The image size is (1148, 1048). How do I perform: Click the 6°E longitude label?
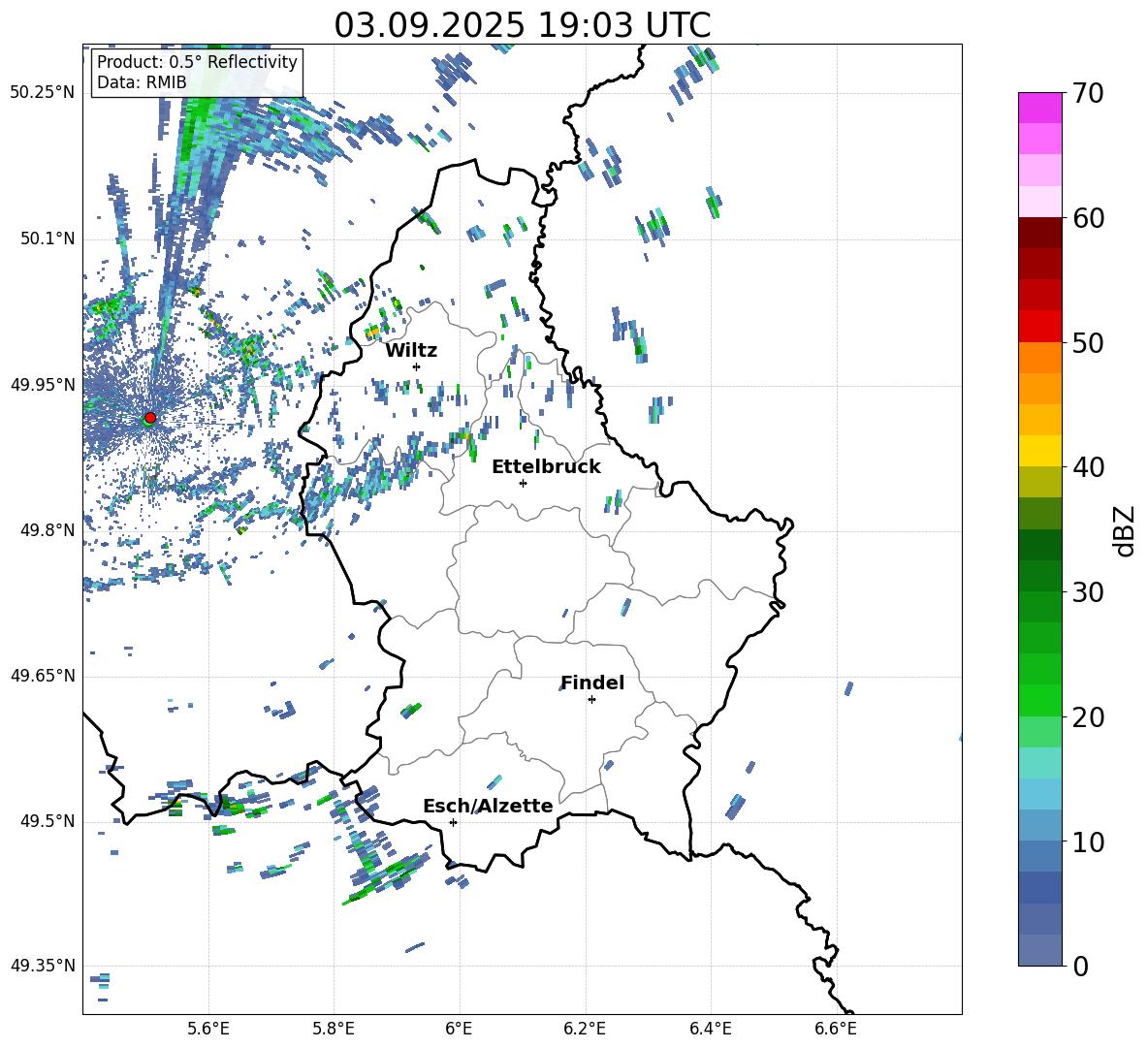point(459,1029)
